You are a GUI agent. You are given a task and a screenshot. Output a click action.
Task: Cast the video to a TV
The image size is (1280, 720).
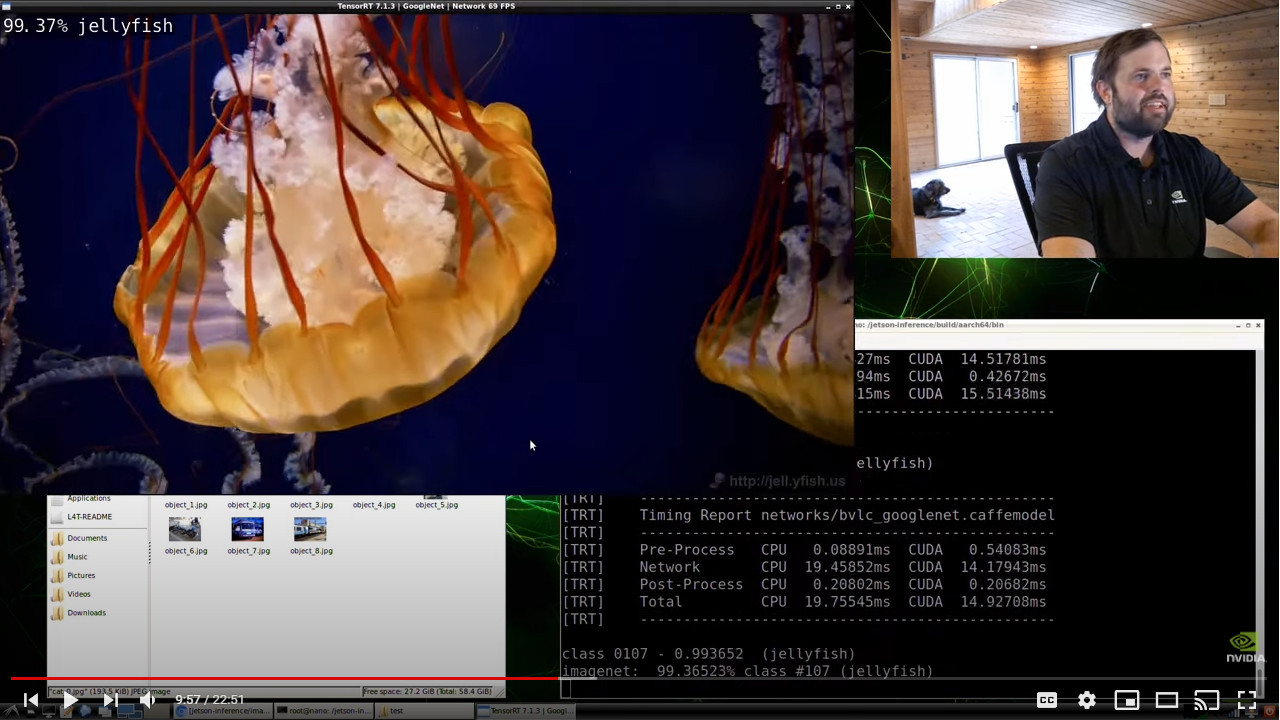coord(1207,700)
